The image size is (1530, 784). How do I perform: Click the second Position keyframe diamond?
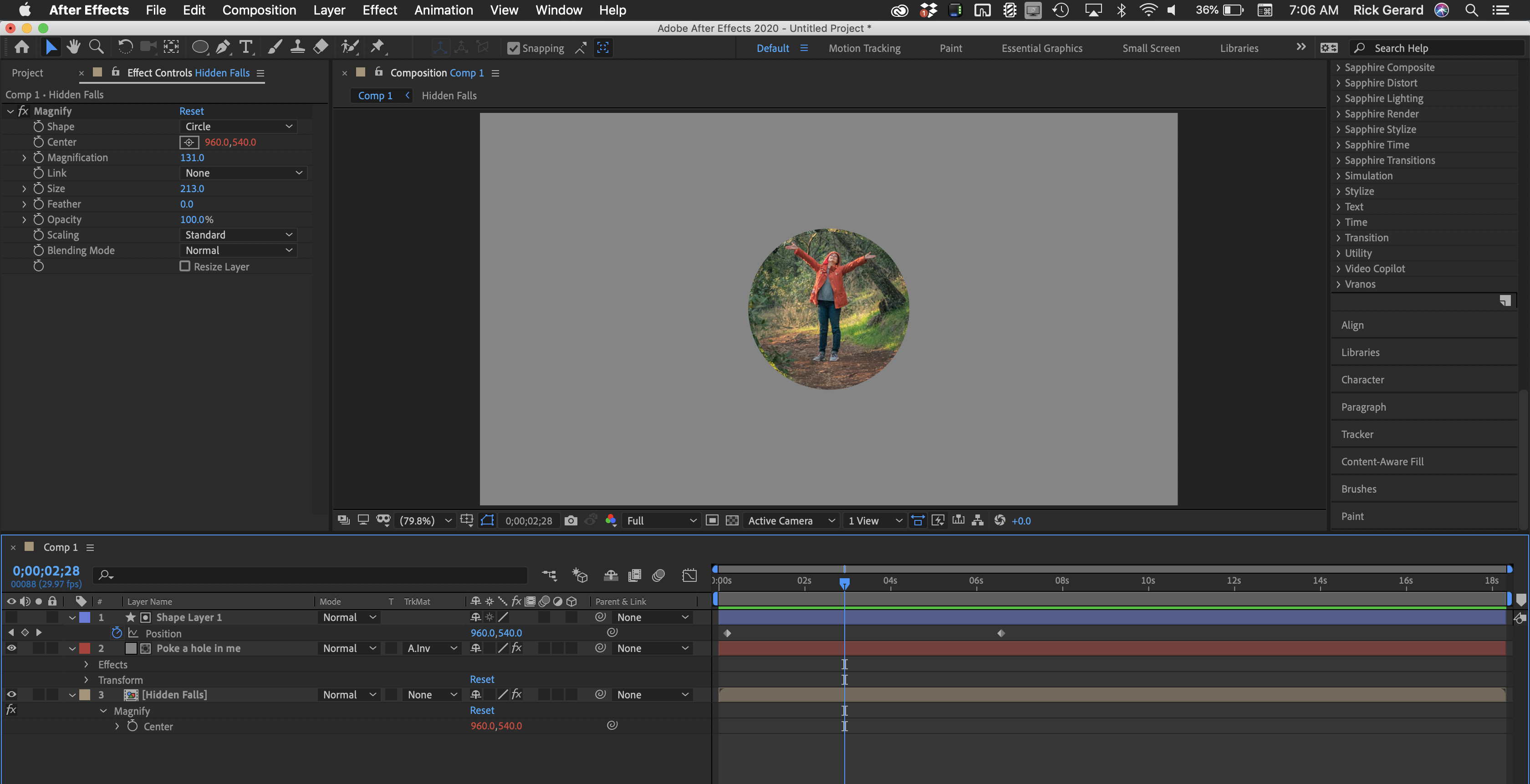coord(1001,633)
